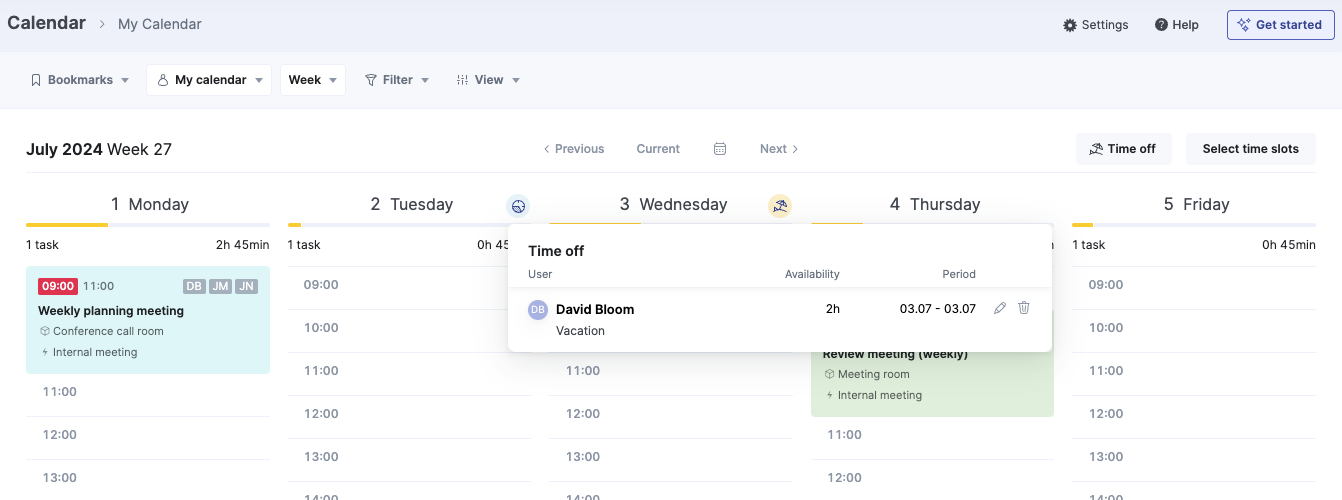
Task: Open the My calendar selector dropdown
Action: tap(209, 80)
